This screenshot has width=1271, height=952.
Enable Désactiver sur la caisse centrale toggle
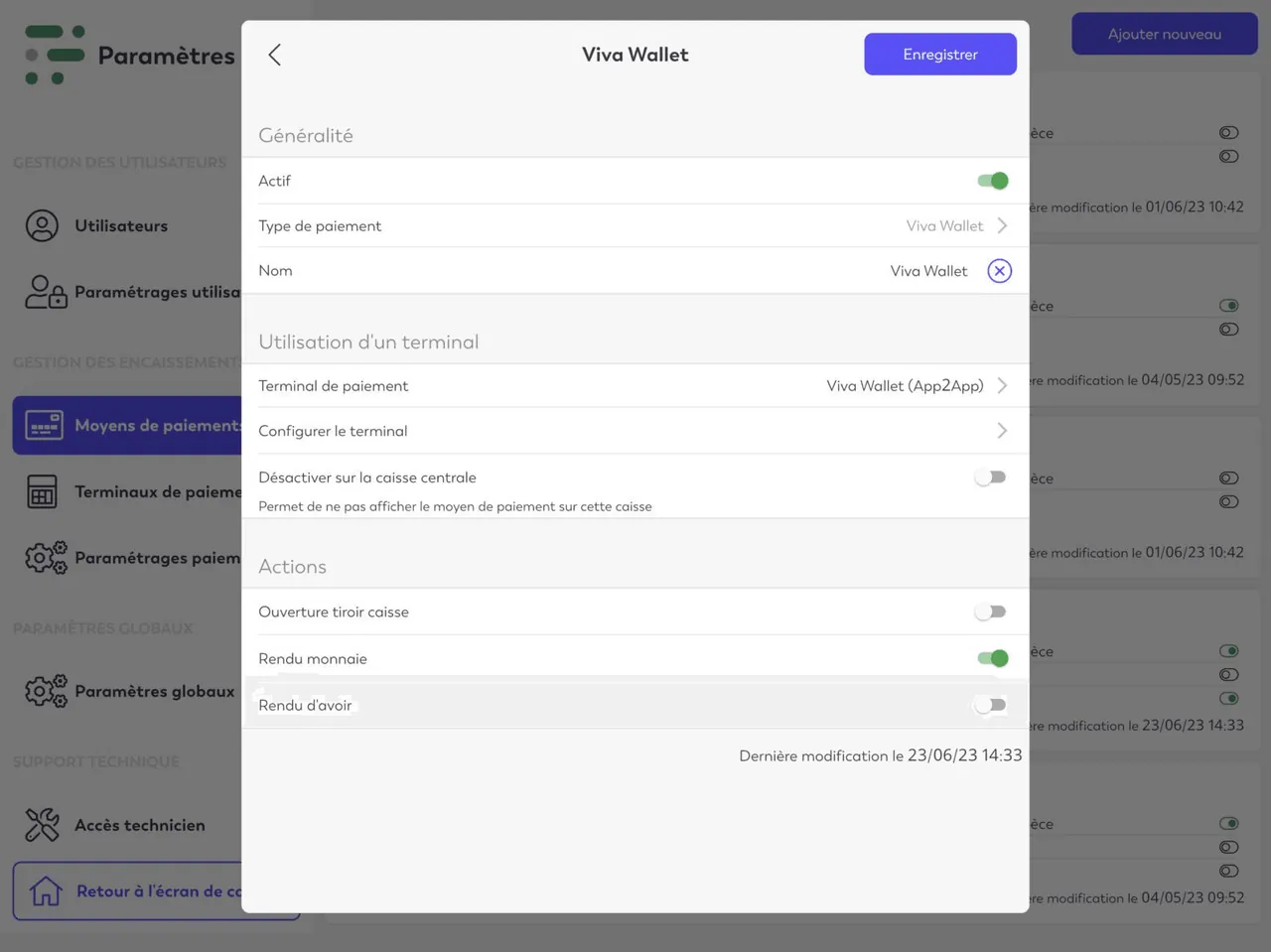click(x=991, y=477)
